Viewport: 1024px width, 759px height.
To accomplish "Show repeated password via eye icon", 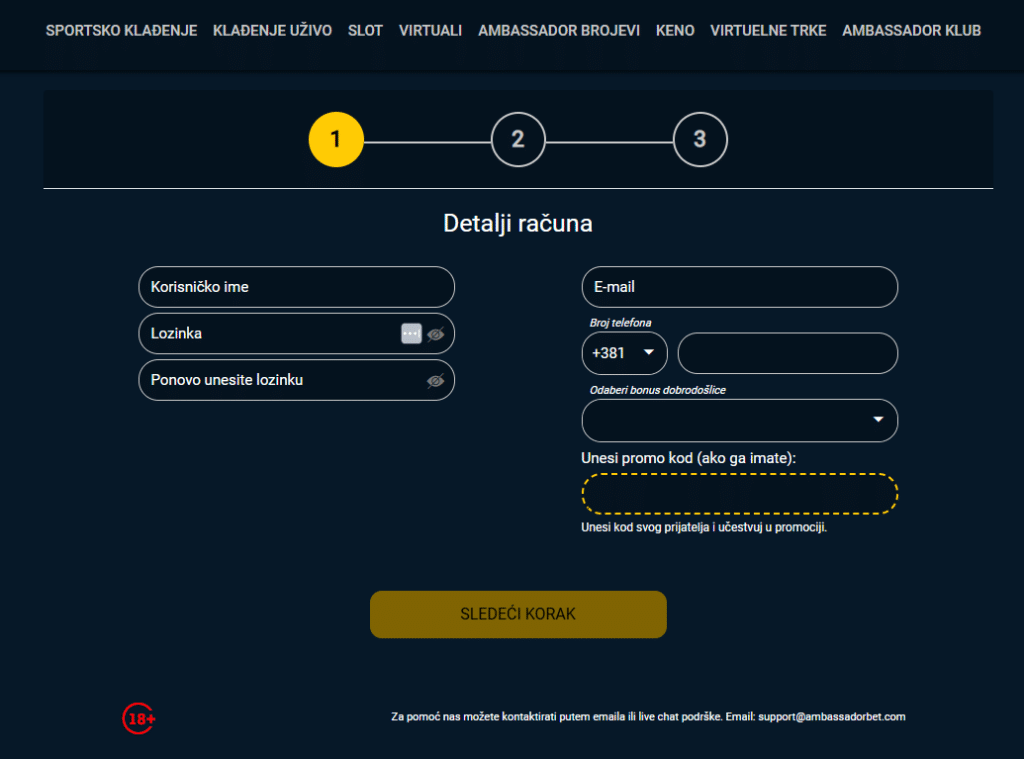I will click(x=436, y=381).
